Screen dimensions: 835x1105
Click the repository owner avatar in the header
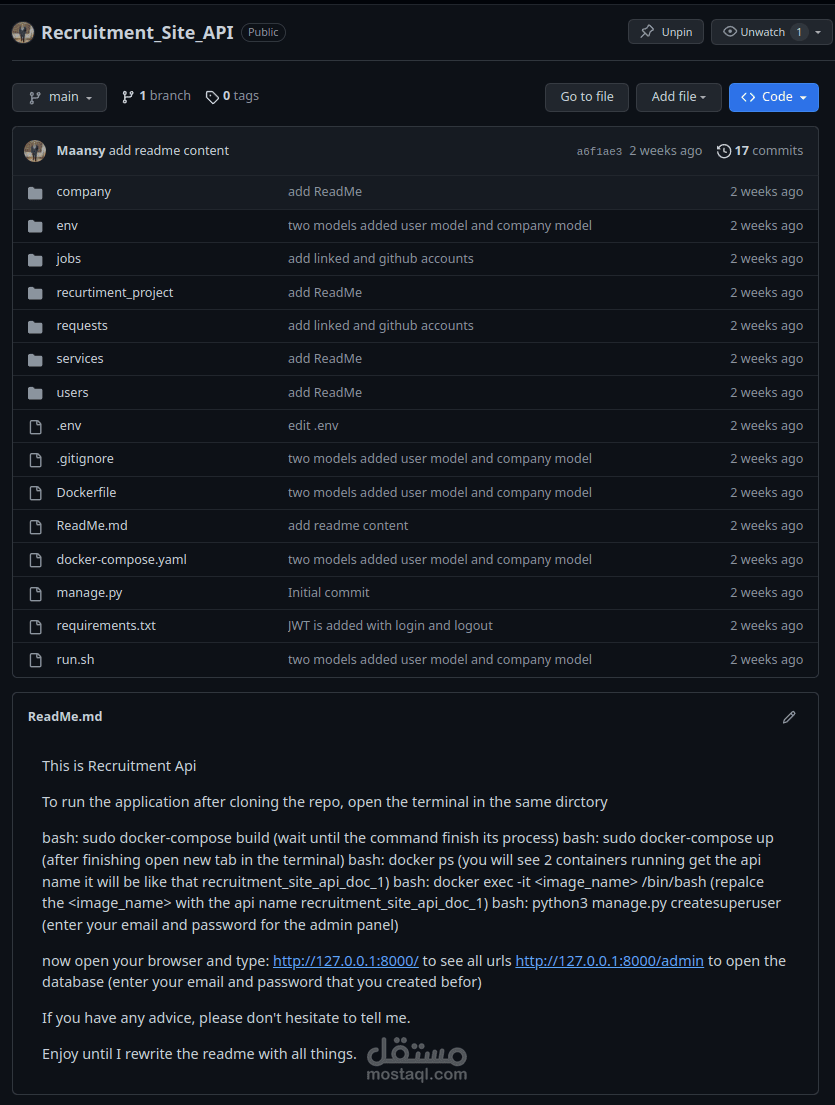tap(23, 32)
